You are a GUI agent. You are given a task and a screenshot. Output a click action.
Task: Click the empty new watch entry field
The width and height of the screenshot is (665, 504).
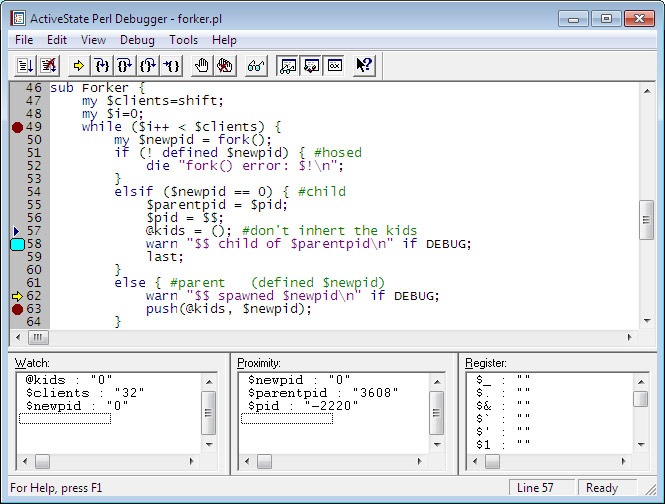pos(65,419)
